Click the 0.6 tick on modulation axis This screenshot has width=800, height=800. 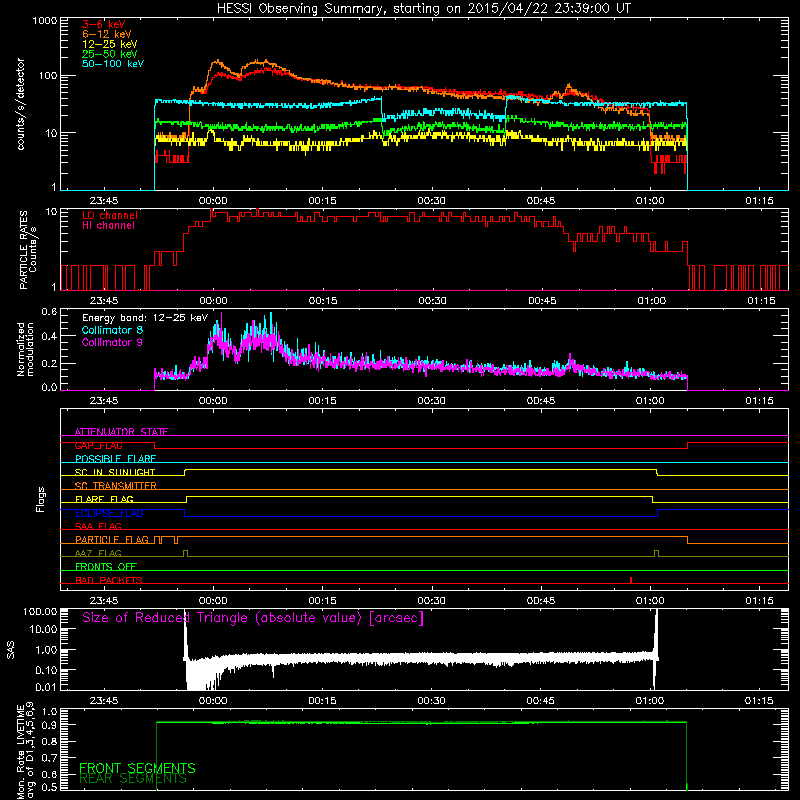pos(49,311)
